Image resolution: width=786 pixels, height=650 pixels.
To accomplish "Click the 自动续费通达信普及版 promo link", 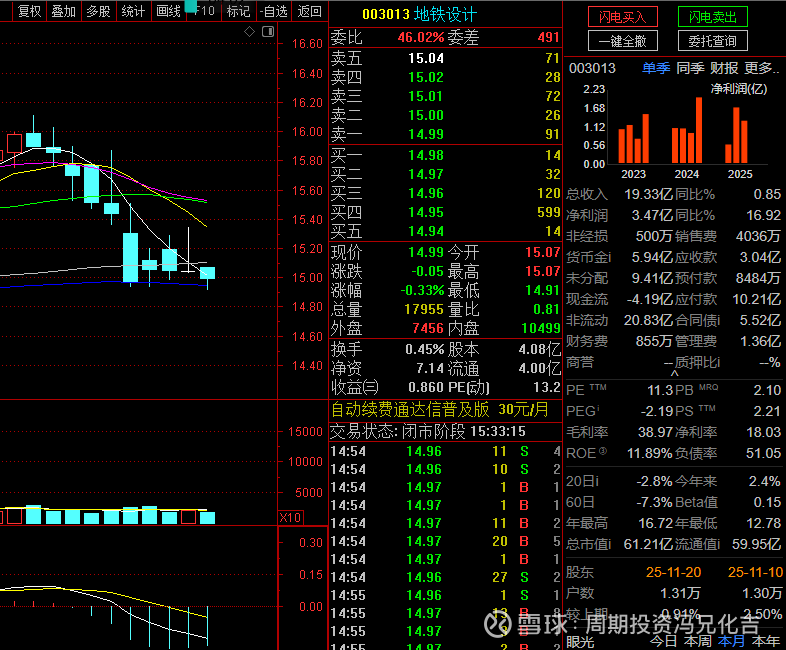I will (440, 410).
